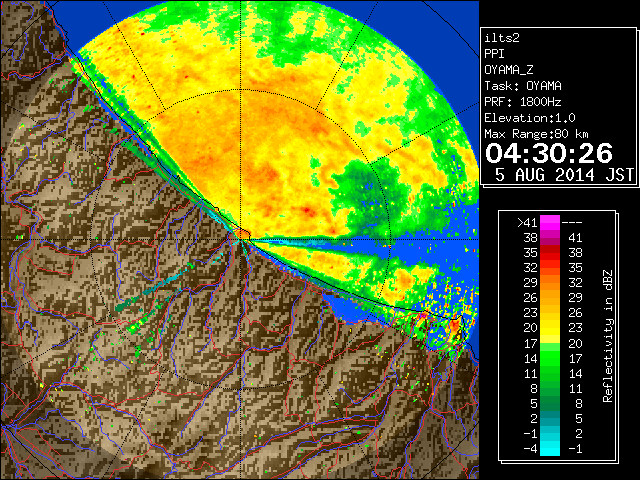The width and height of the screenshot is (640, 480).
Task: Click the '-4' legend value
Action: click(530, 449)
